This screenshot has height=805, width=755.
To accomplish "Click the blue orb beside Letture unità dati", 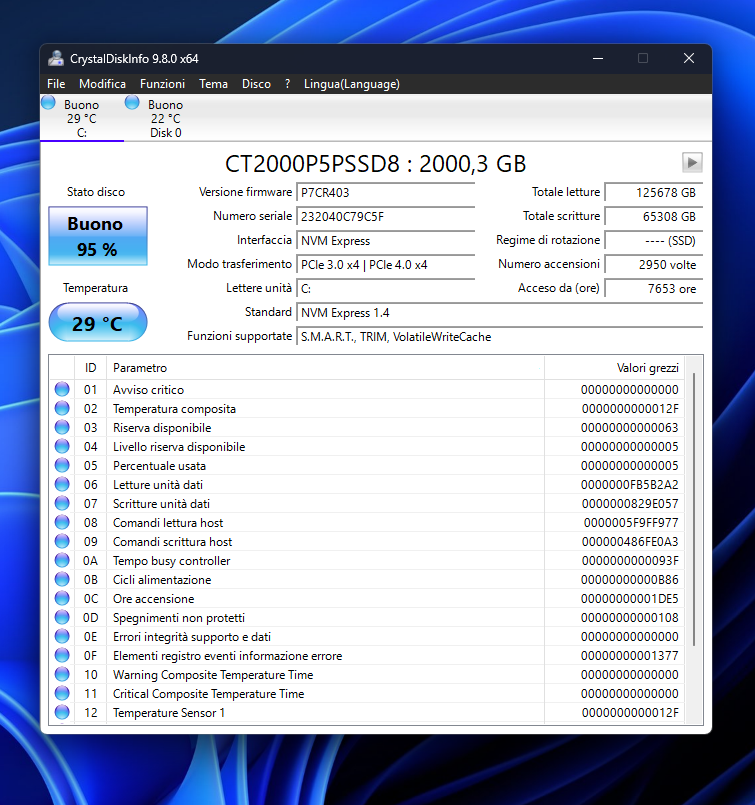I will (x=62, y=484).
